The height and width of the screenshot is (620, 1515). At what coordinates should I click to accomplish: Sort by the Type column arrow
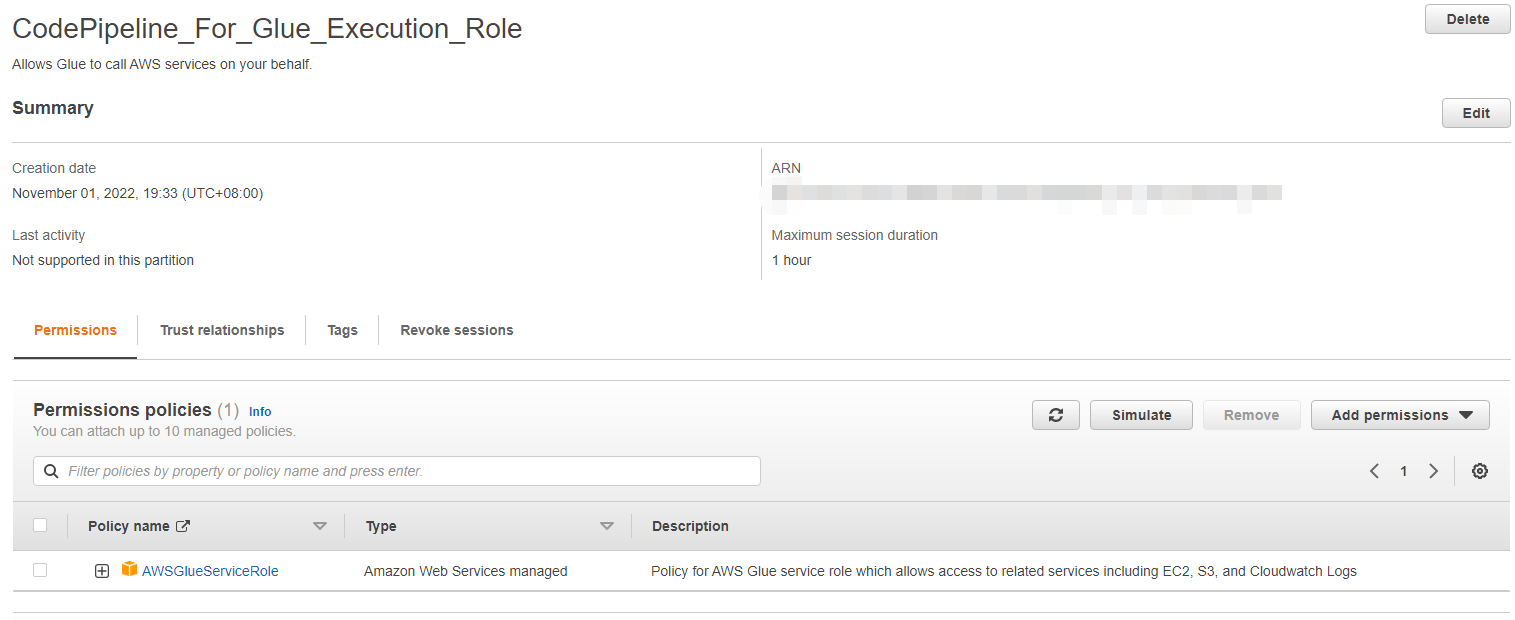(606, 526)
